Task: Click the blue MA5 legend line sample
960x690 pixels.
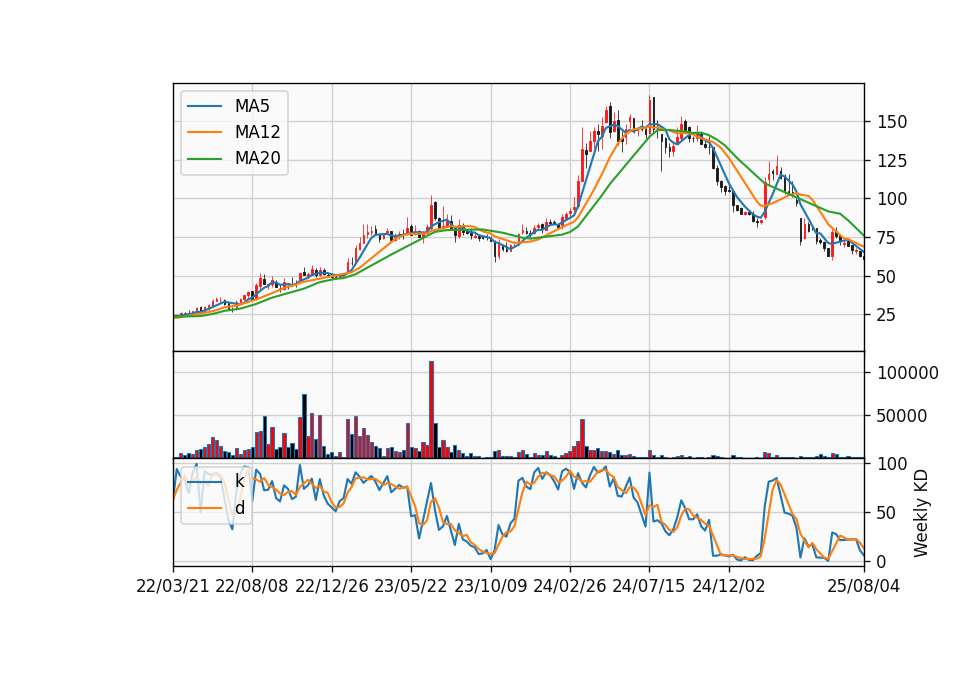Action: coord(204,106)
